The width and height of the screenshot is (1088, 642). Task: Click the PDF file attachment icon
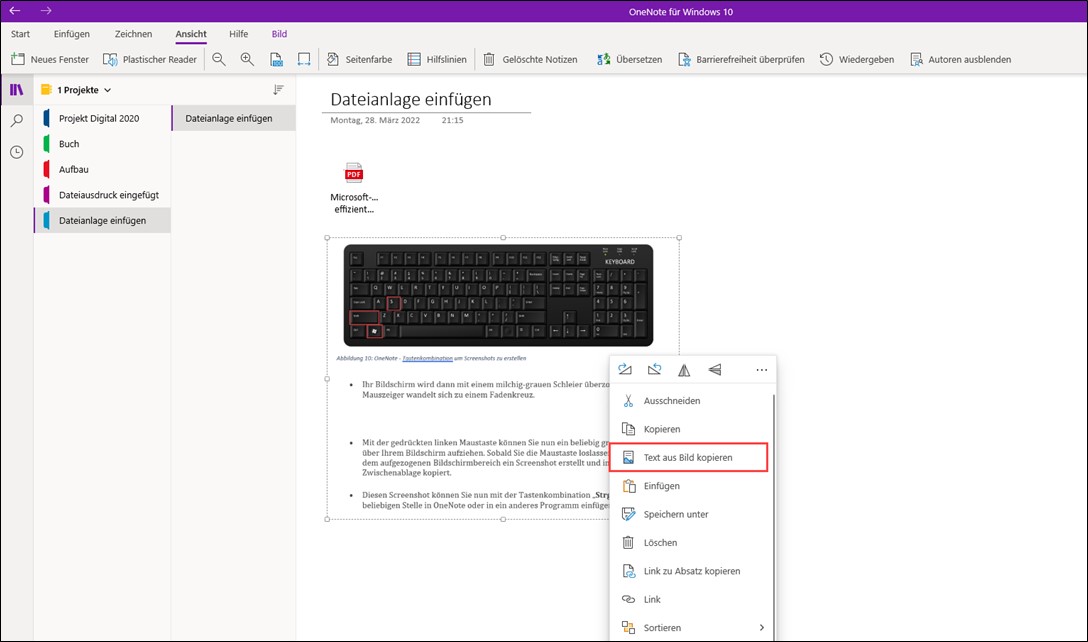click(354, 173)
